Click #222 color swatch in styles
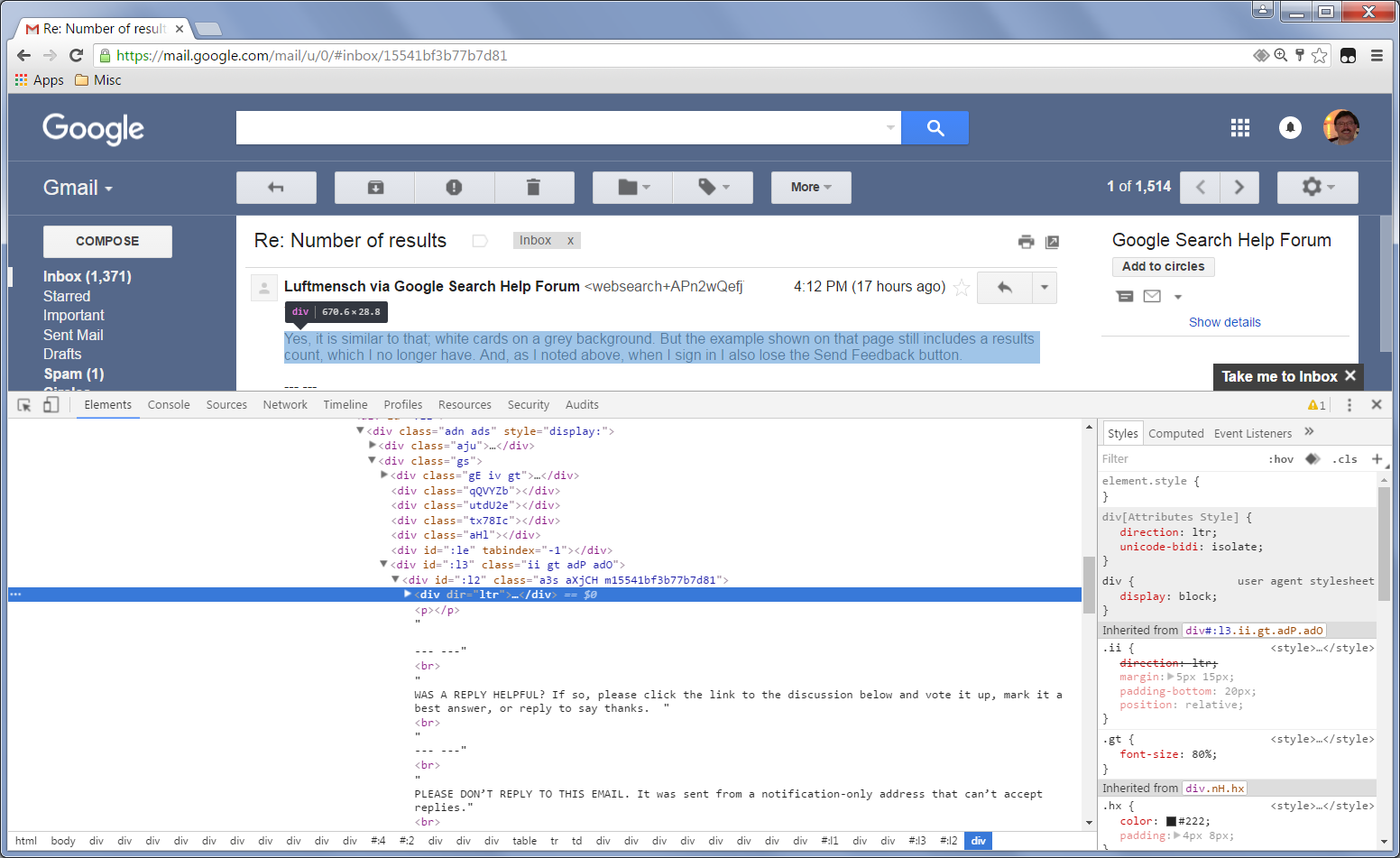 point(1171,821)
